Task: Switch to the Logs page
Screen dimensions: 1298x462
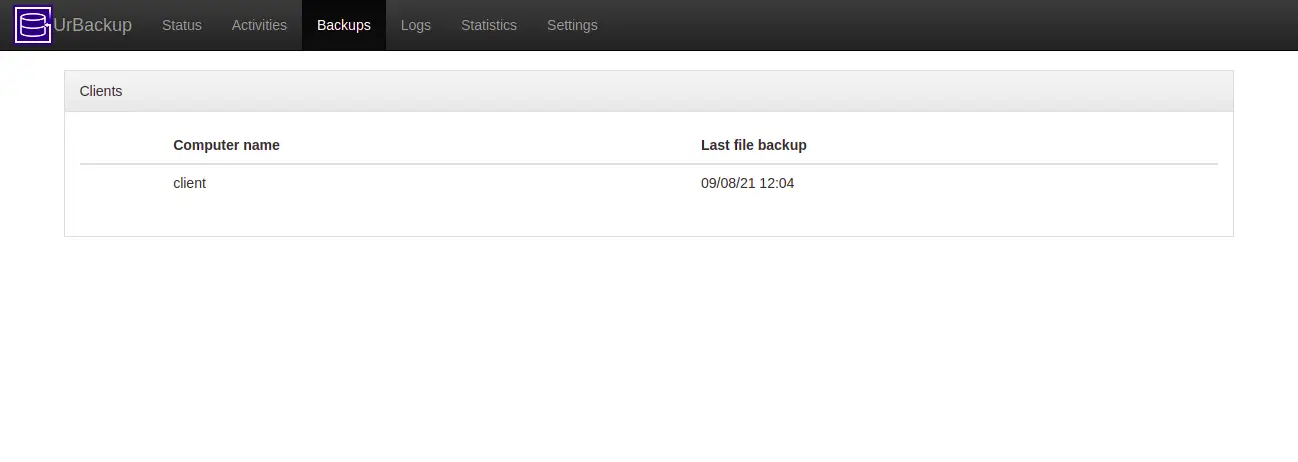Action: [x=416, y=25]
